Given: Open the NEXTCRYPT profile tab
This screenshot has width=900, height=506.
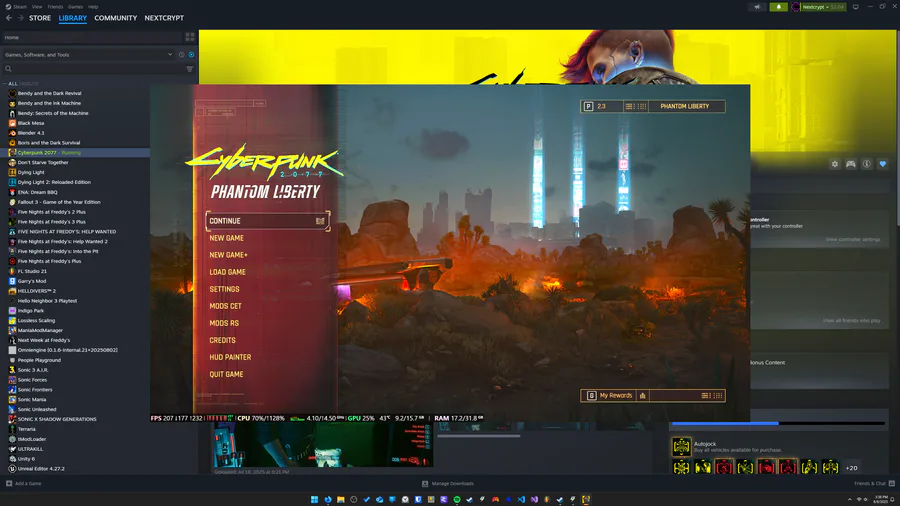Looking at the screenshot, I should point(164,18).
